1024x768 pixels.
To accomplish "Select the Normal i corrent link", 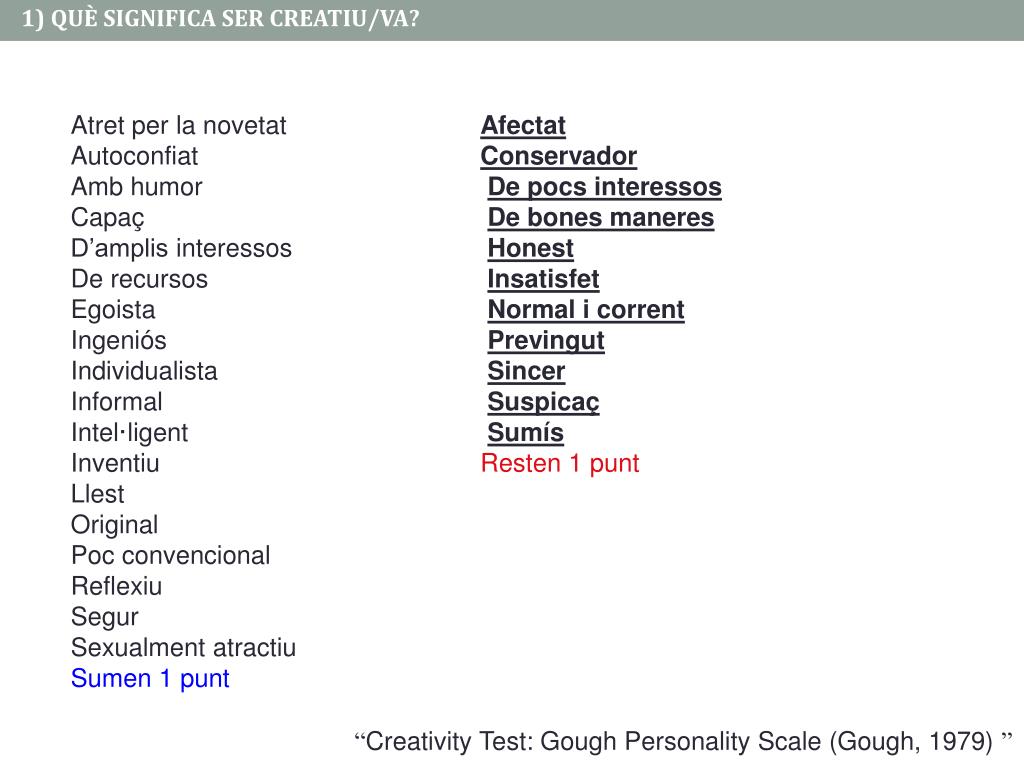I will pyautogui.click(x=586, y=310).
